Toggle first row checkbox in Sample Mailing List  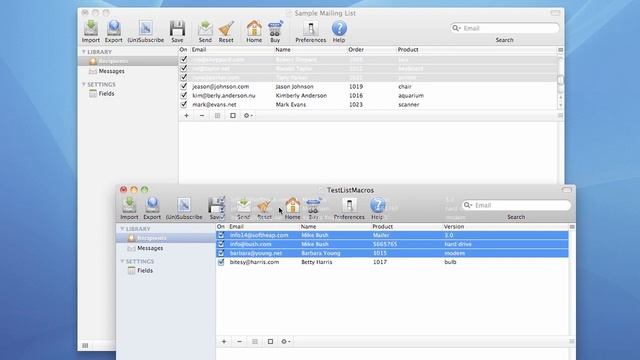click(184, 59)
